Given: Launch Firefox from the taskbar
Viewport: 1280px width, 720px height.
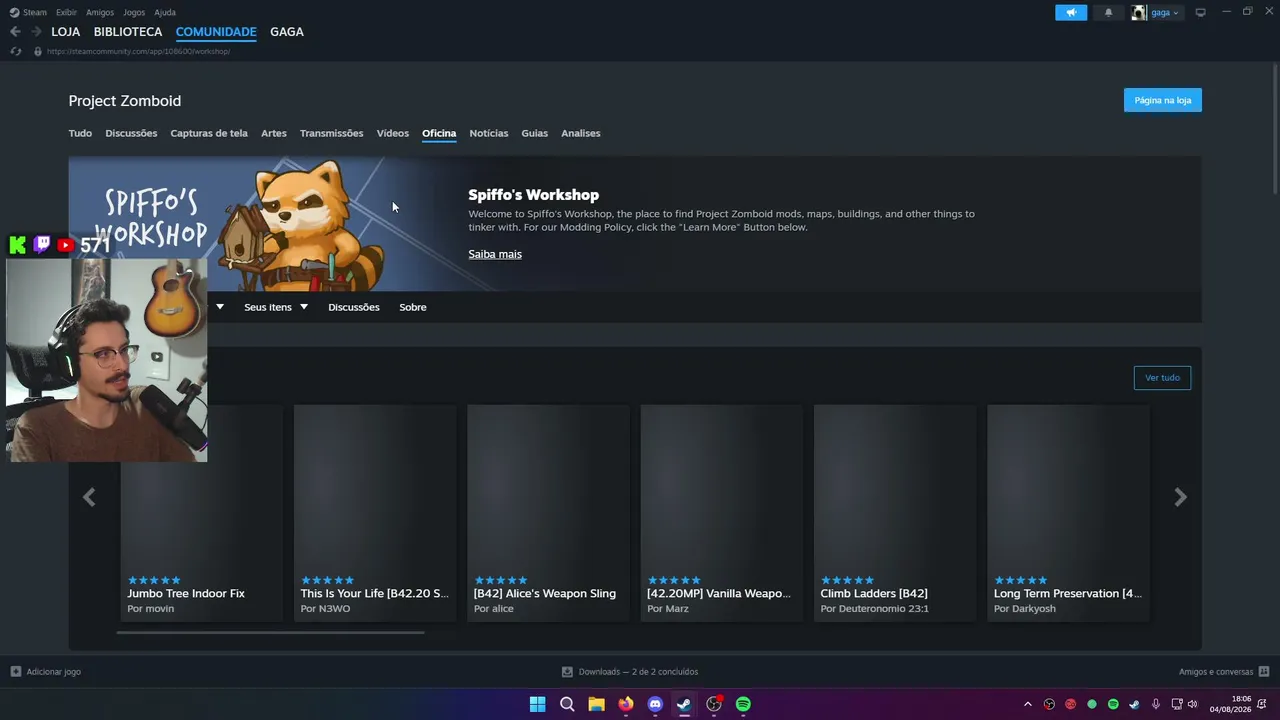Looking at the screenshot, I should tap(626, 704).
